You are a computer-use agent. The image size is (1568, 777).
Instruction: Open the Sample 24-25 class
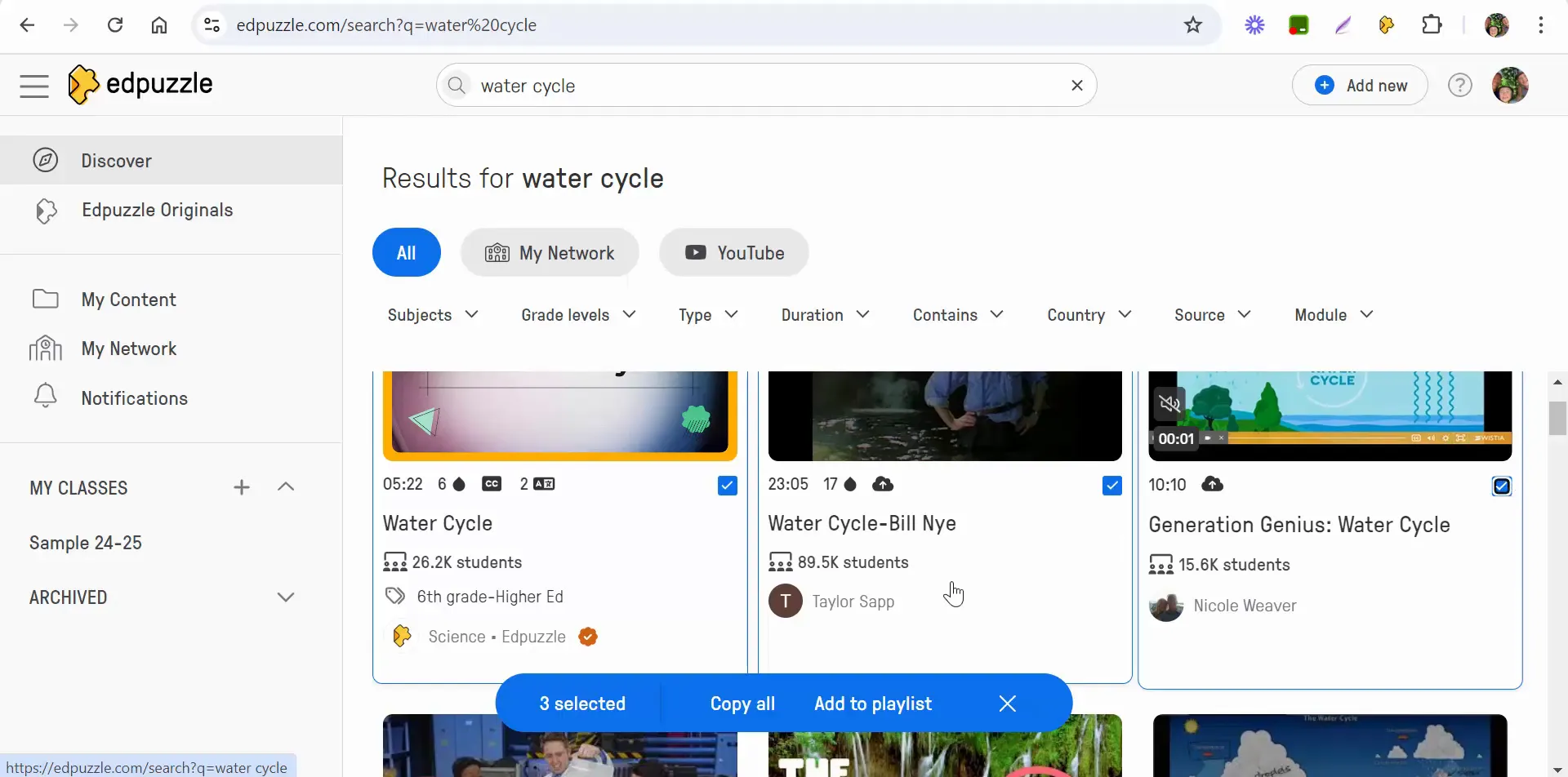point(86,544)
